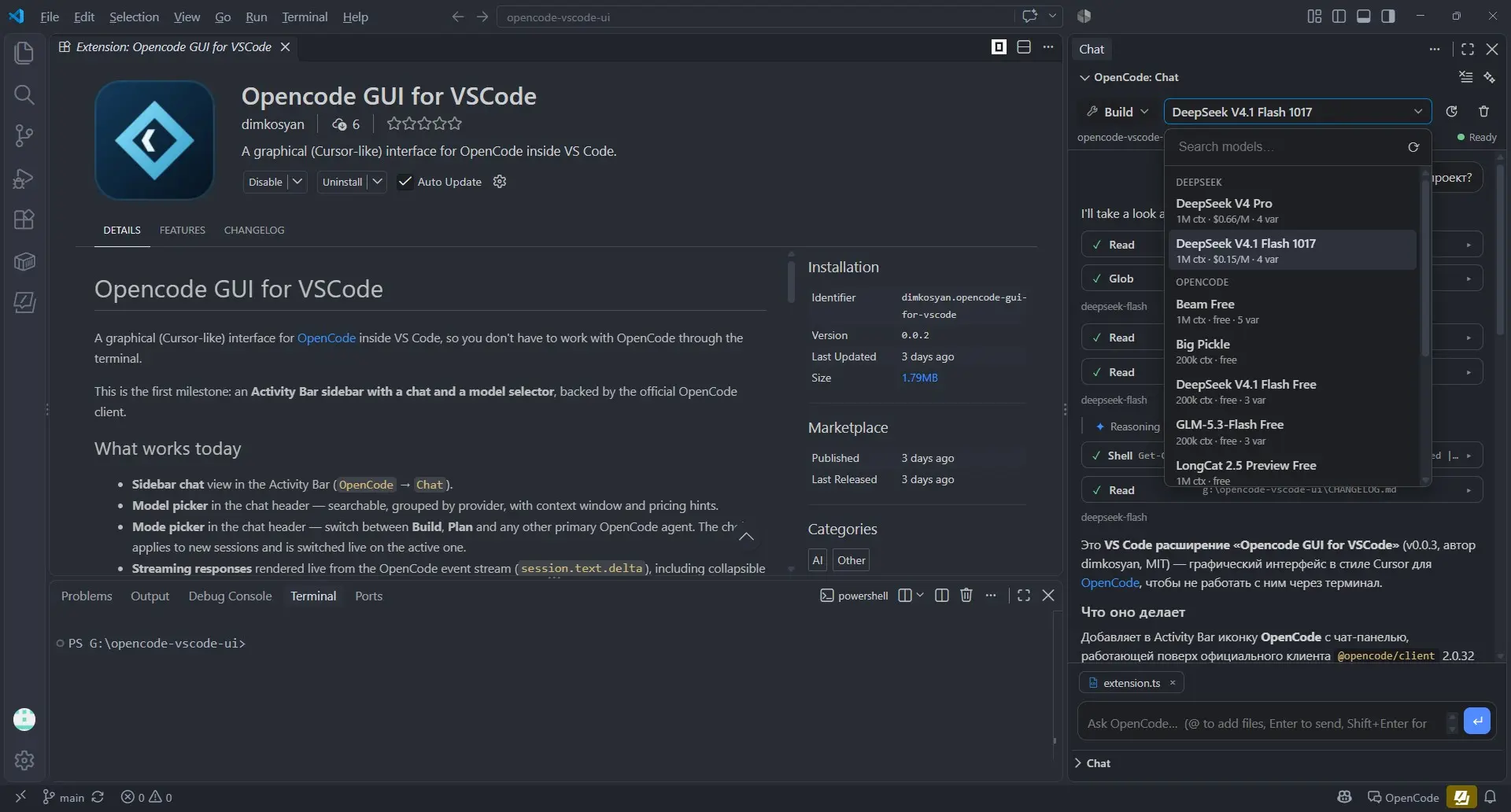This screenshot has height=812, width=1511.
Task: Open the DeepSeek V4.1 Flash 1017 model dropdown
Action: [1297, 112]
